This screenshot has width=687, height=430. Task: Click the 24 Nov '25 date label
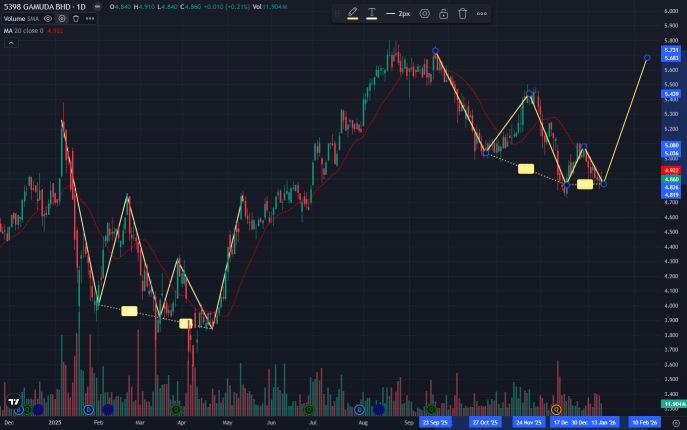(529, 423)
